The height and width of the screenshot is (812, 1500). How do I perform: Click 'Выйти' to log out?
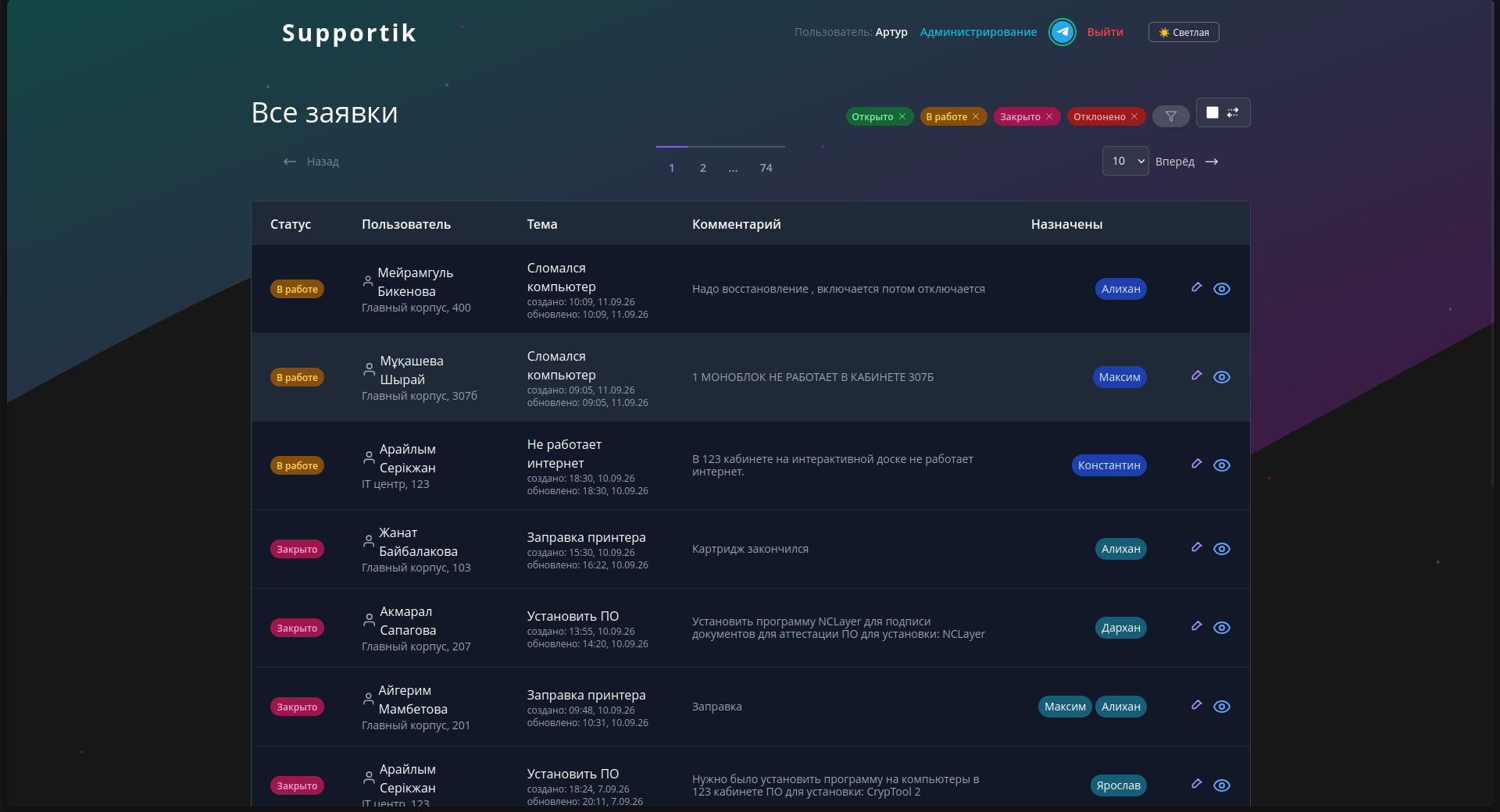coord(1105,32)
